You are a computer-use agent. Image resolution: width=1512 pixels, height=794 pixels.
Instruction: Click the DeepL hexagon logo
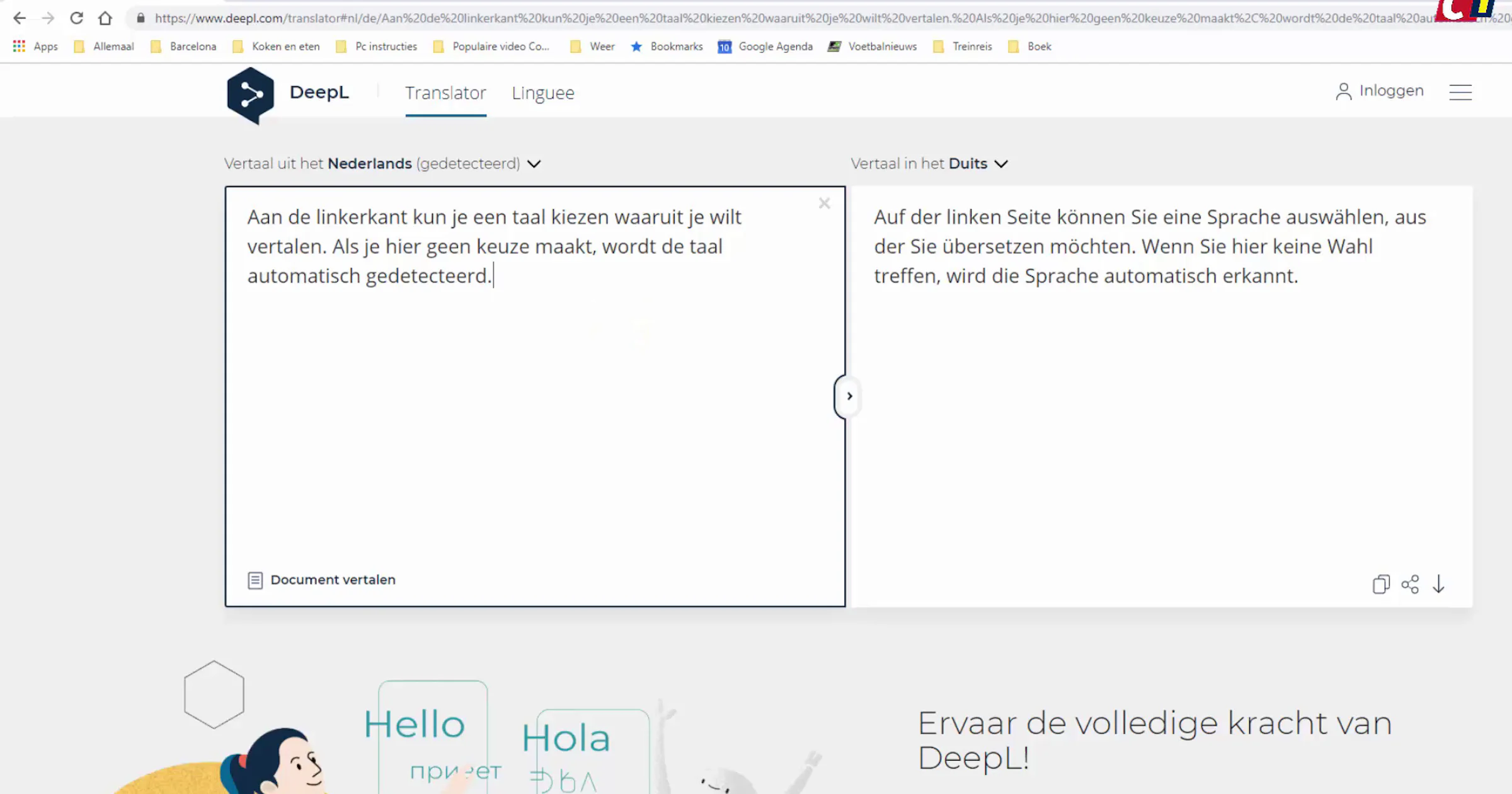(x=250, y=95)
